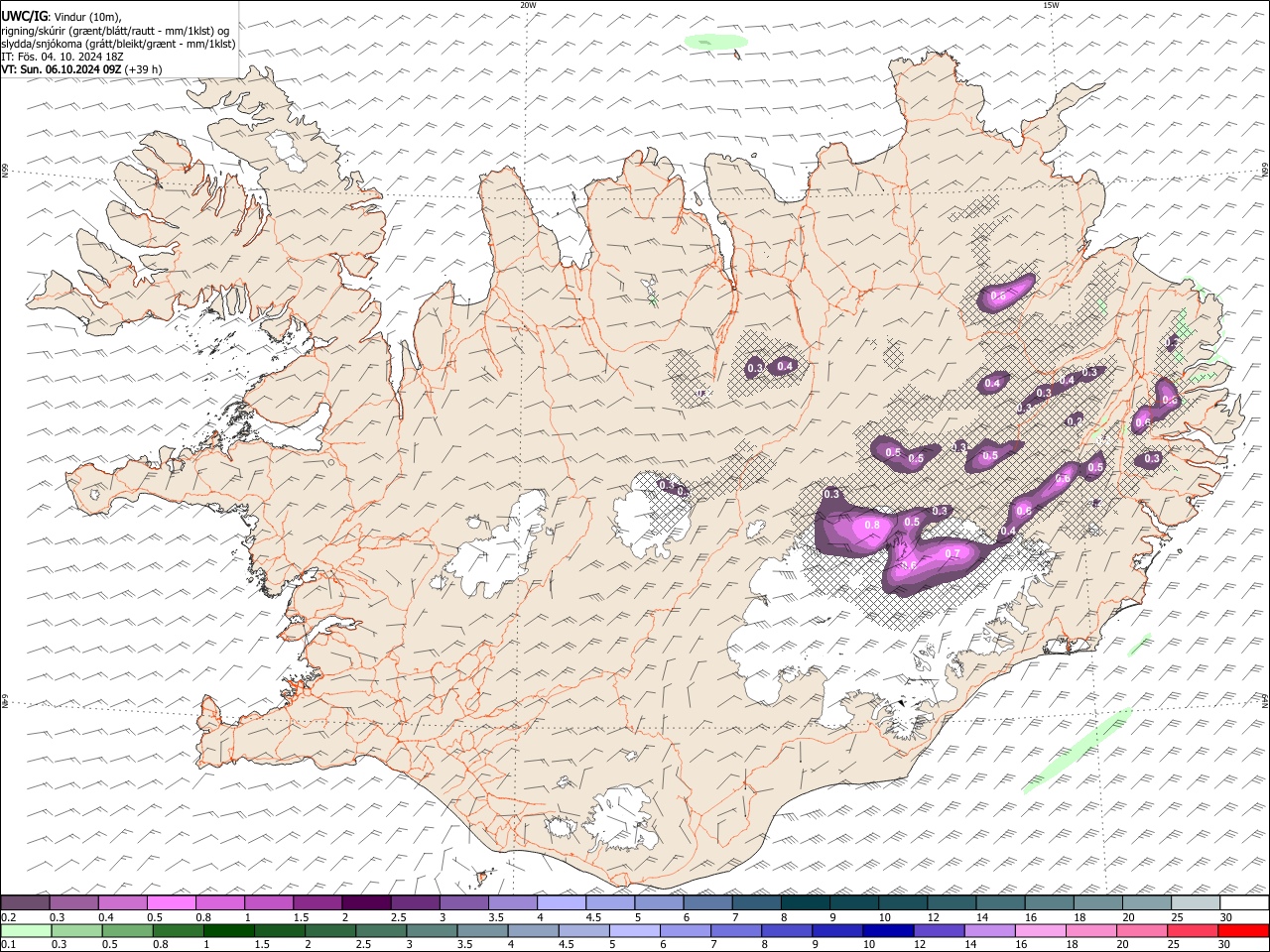Click the 'UWC/IG: Vindur (10m)' title line
The image size is (1270, 952).
[x=62, y=17]
